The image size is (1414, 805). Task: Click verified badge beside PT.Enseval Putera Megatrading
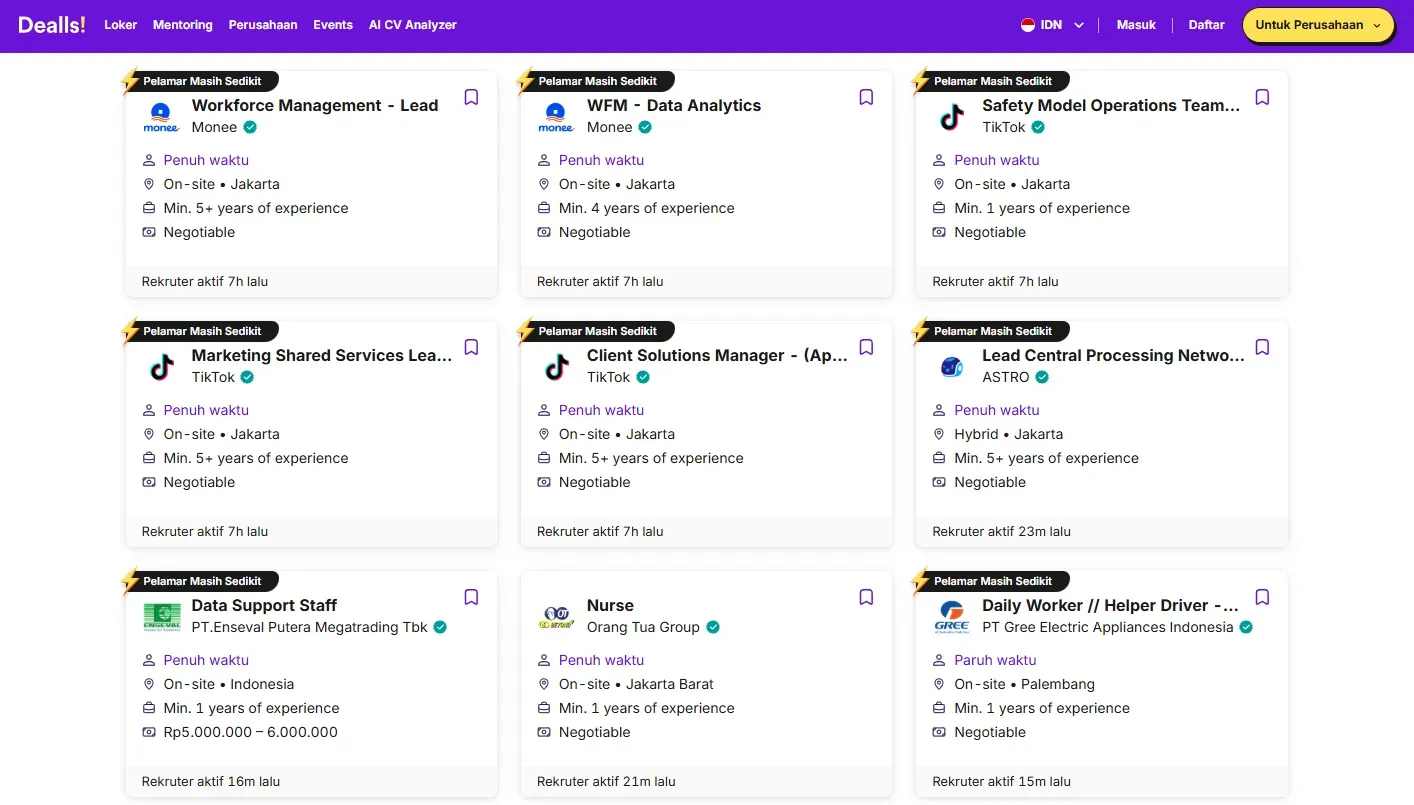pos(440,627)
